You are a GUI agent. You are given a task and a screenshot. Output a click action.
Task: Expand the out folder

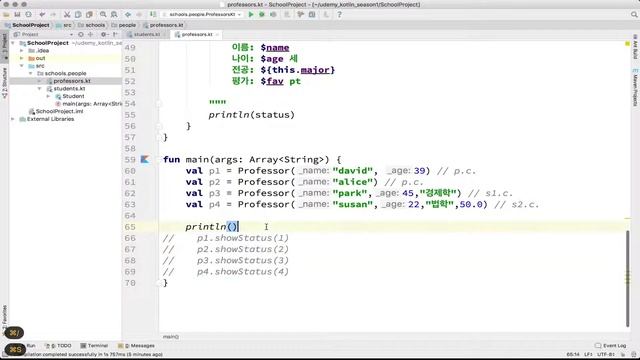point(22,58)
